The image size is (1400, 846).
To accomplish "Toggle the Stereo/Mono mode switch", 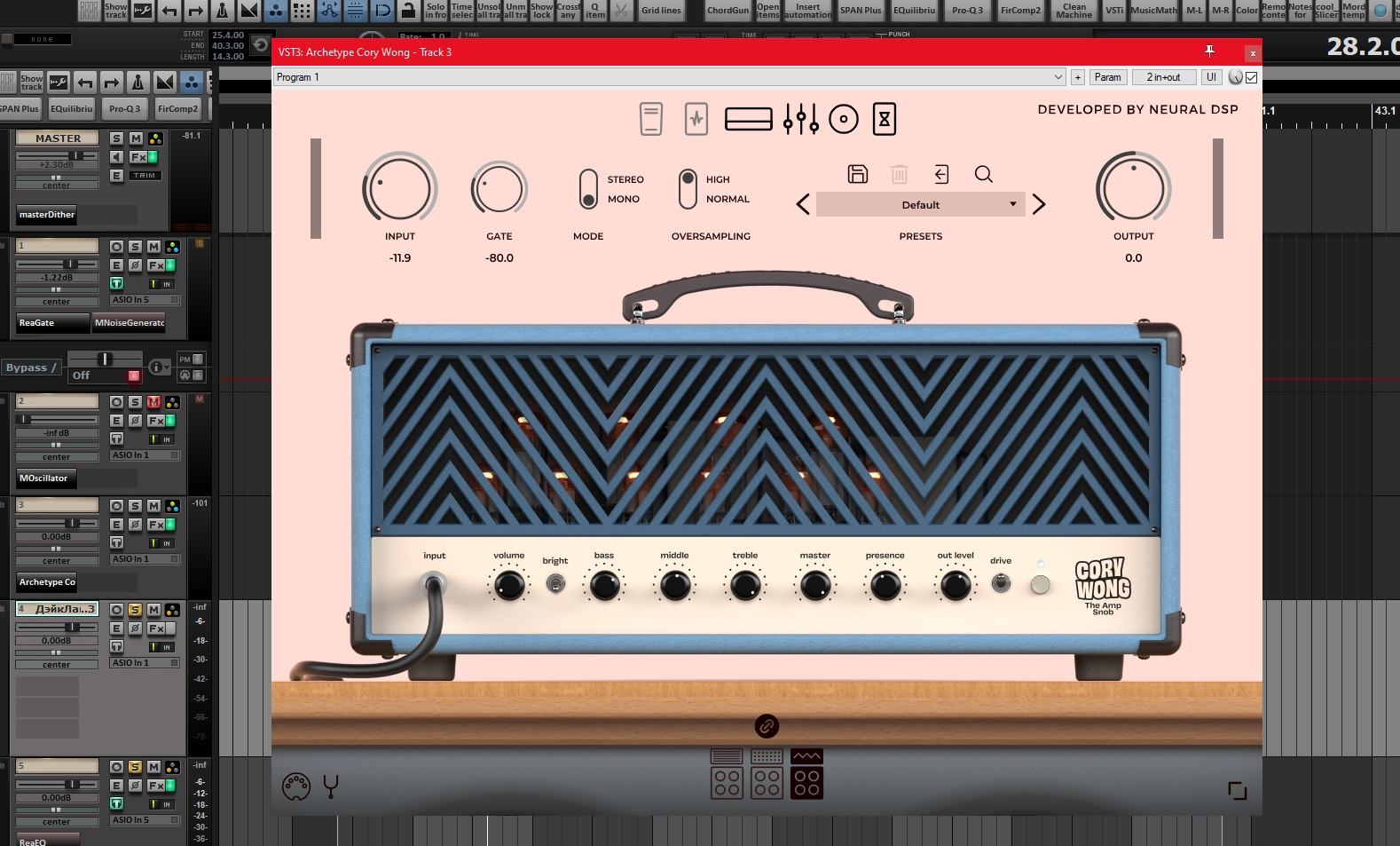I will (x=588, y=189).
